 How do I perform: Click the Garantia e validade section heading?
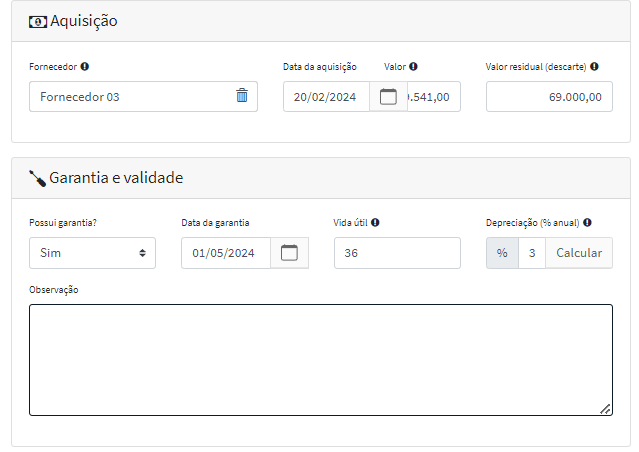tap(116, 178)
